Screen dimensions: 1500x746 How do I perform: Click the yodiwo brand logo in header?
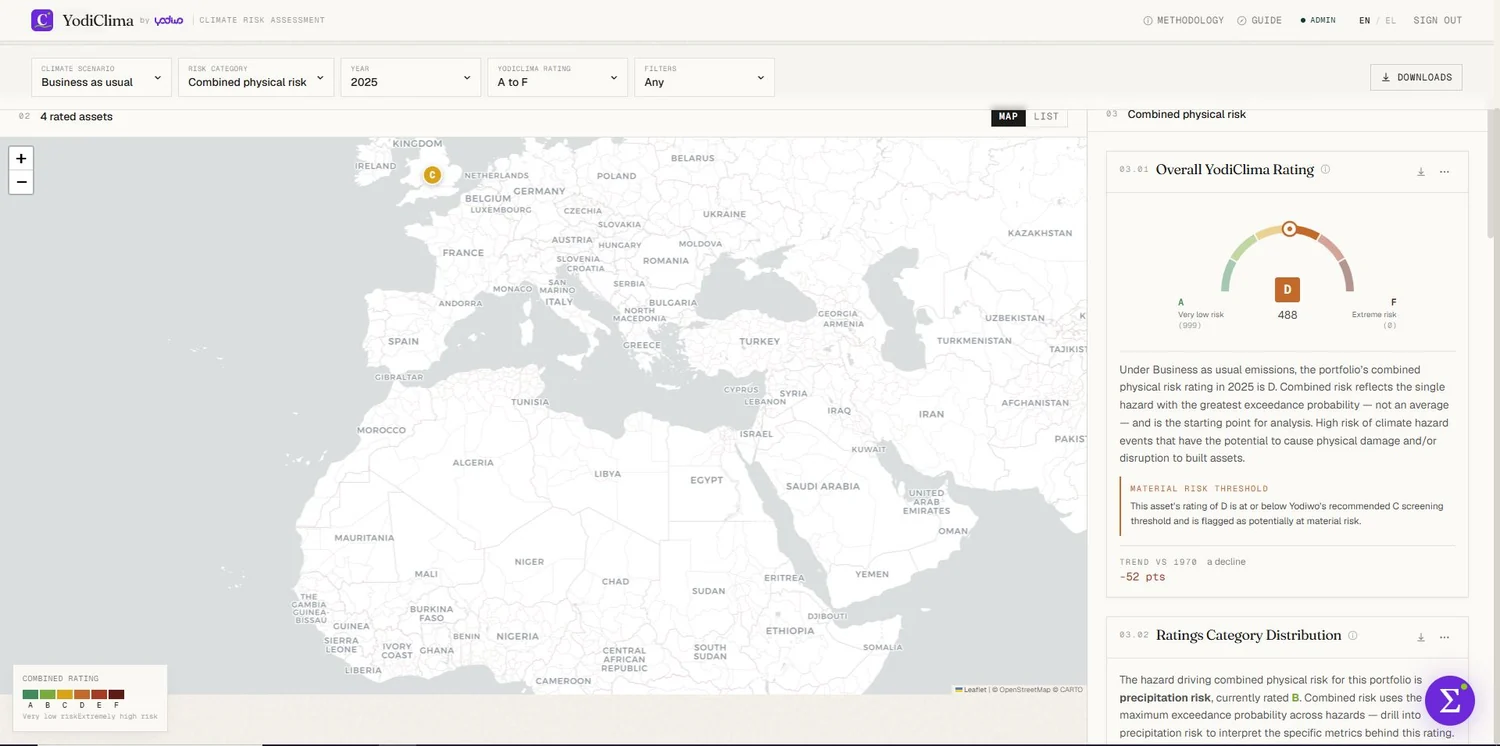click(x=169, y=20)
